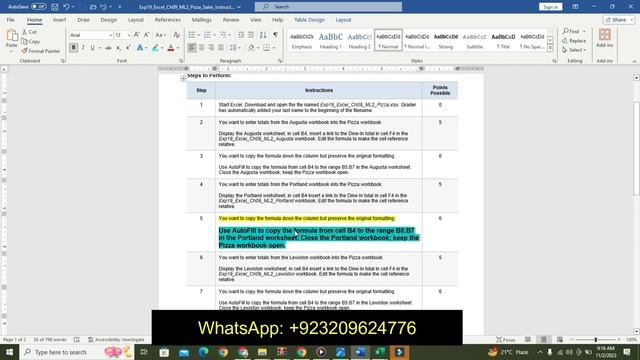
Task: Open Line and Paragraph Spacing options
Action: click(x=234, y=48)
